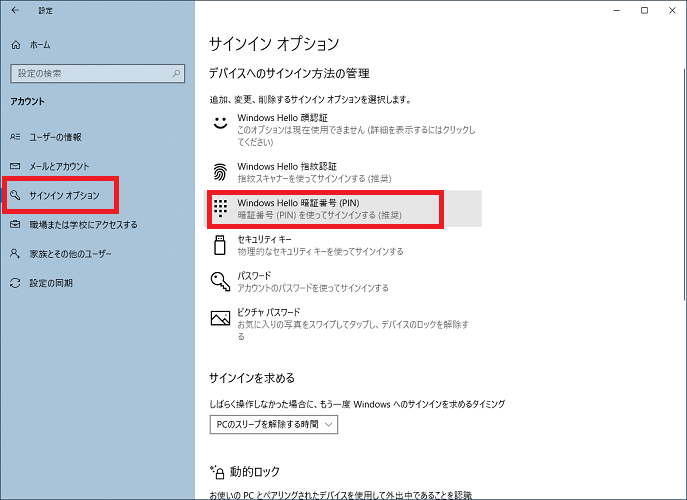Click the dynamic lock icon
Viewport: 687px width, 500px height.
point(218,472)
